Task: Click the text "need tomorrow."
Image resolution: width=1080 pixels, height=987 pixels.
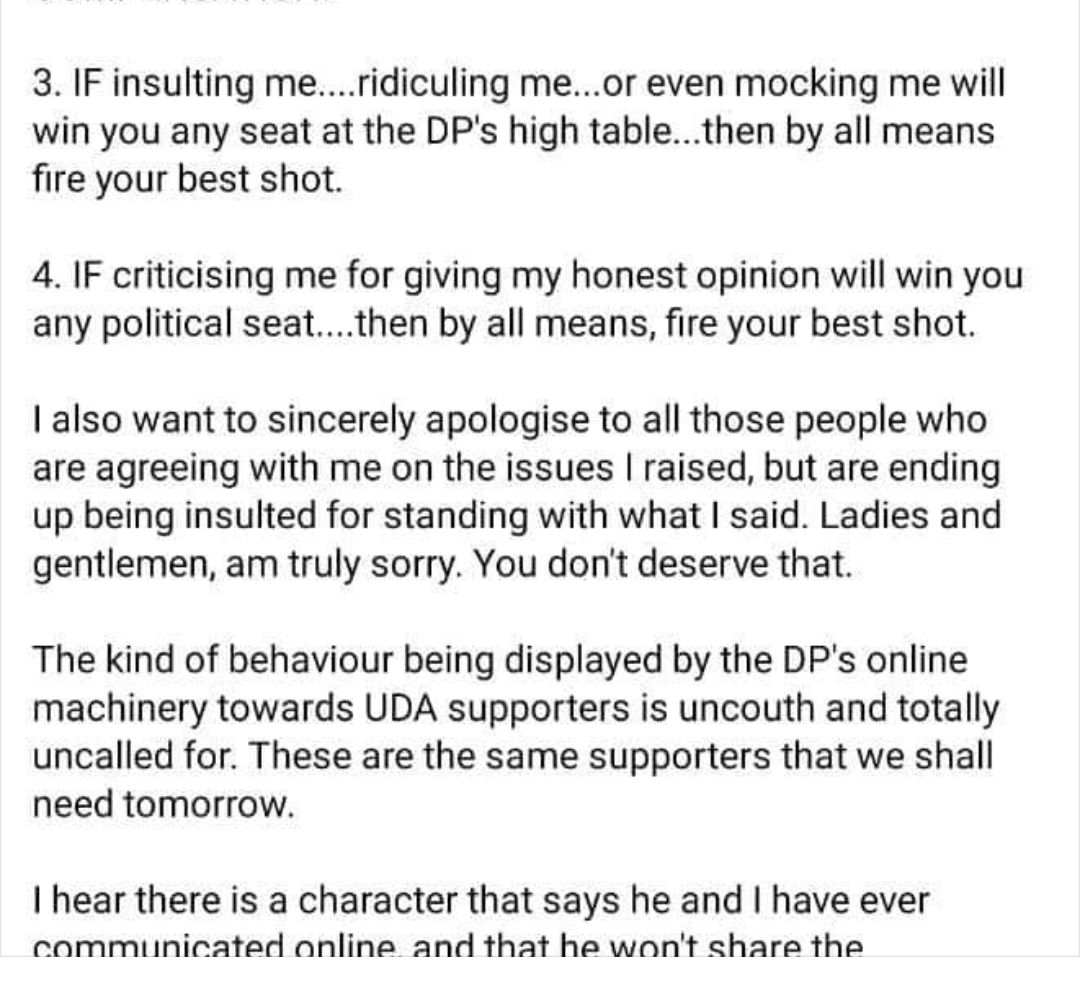Action: (x=164, y=804)
